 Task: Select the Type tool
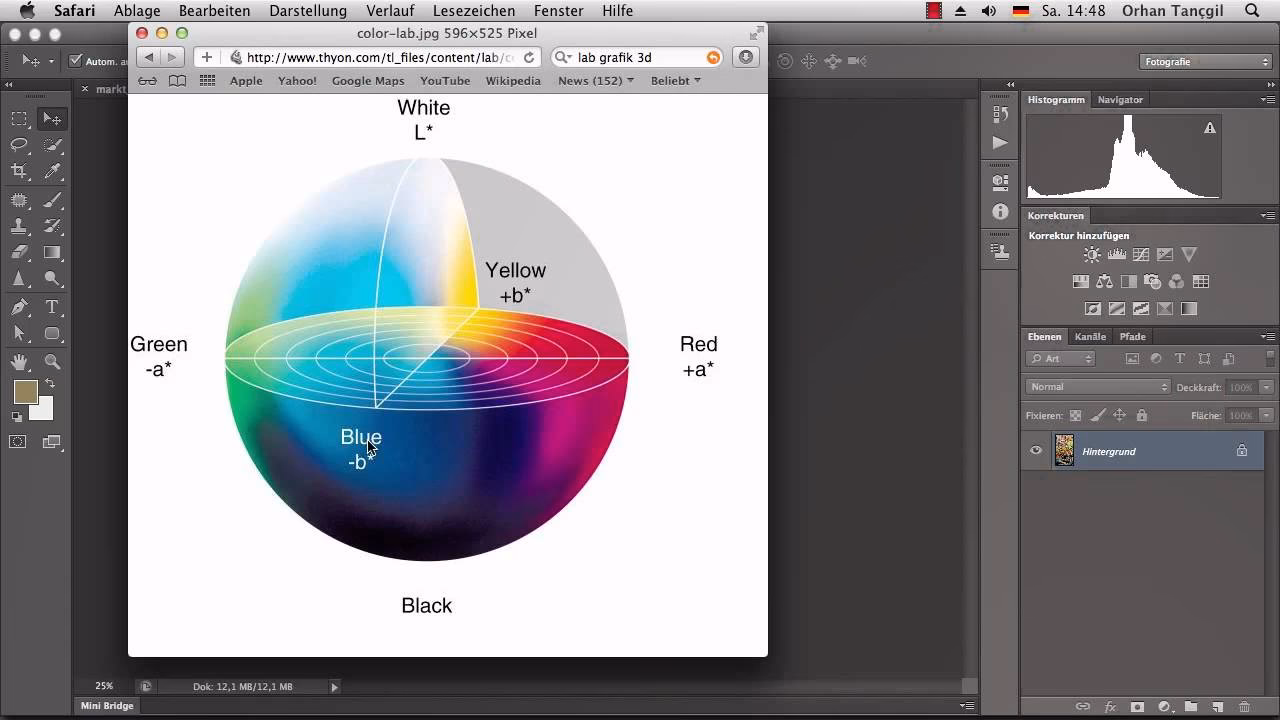(52, 307)
